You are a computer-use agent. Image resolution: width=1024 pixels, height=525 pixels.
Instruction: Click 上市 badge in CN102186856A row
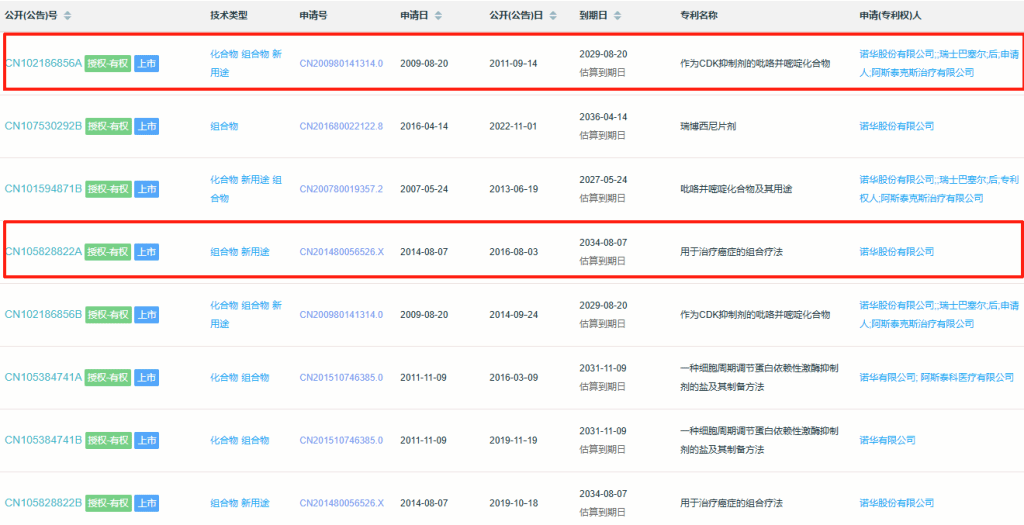[x=146, y=63]
